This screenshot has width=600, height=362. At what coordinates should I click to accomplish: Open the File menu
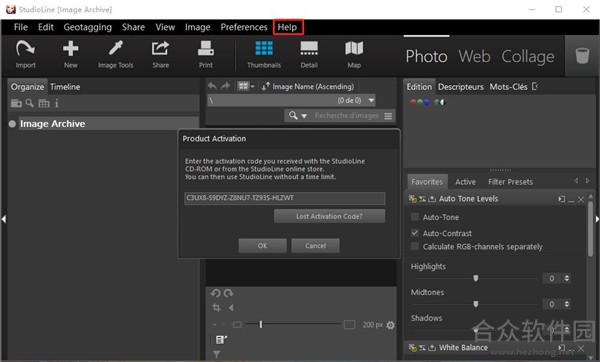point(21,27)
